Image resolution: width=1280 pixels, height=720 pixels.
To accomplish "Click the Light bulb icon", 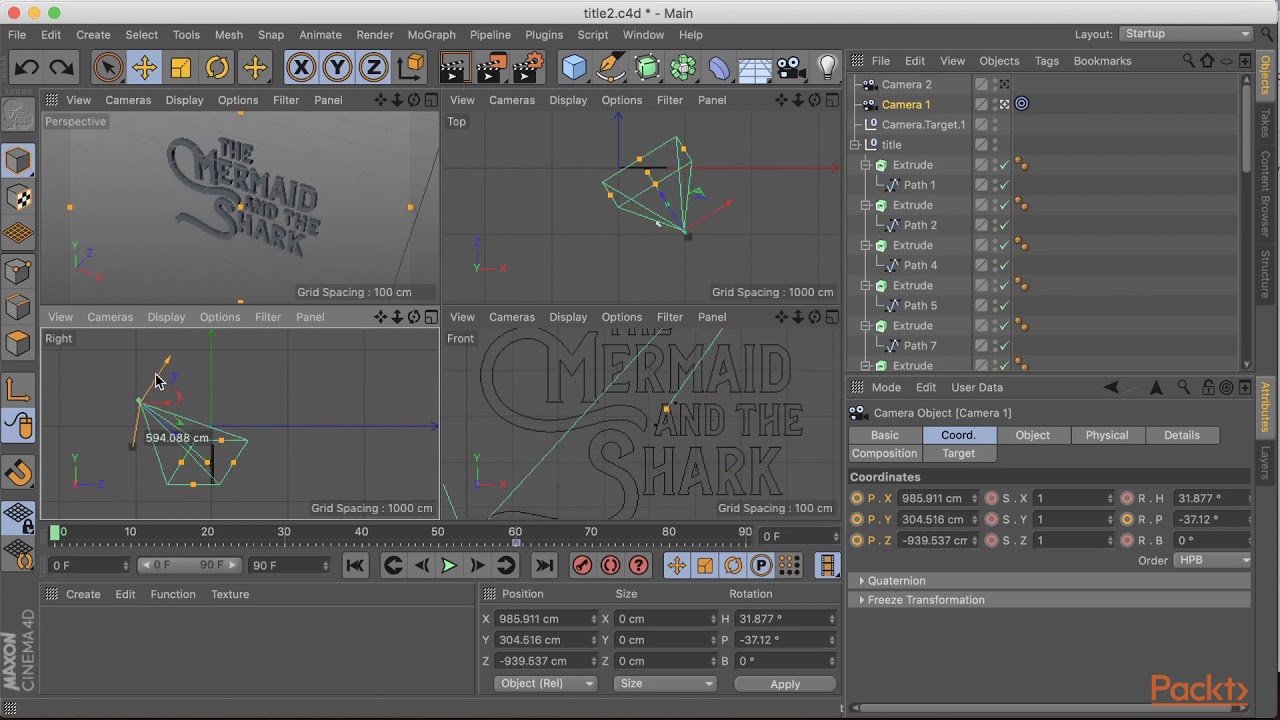I will (827, 68).
